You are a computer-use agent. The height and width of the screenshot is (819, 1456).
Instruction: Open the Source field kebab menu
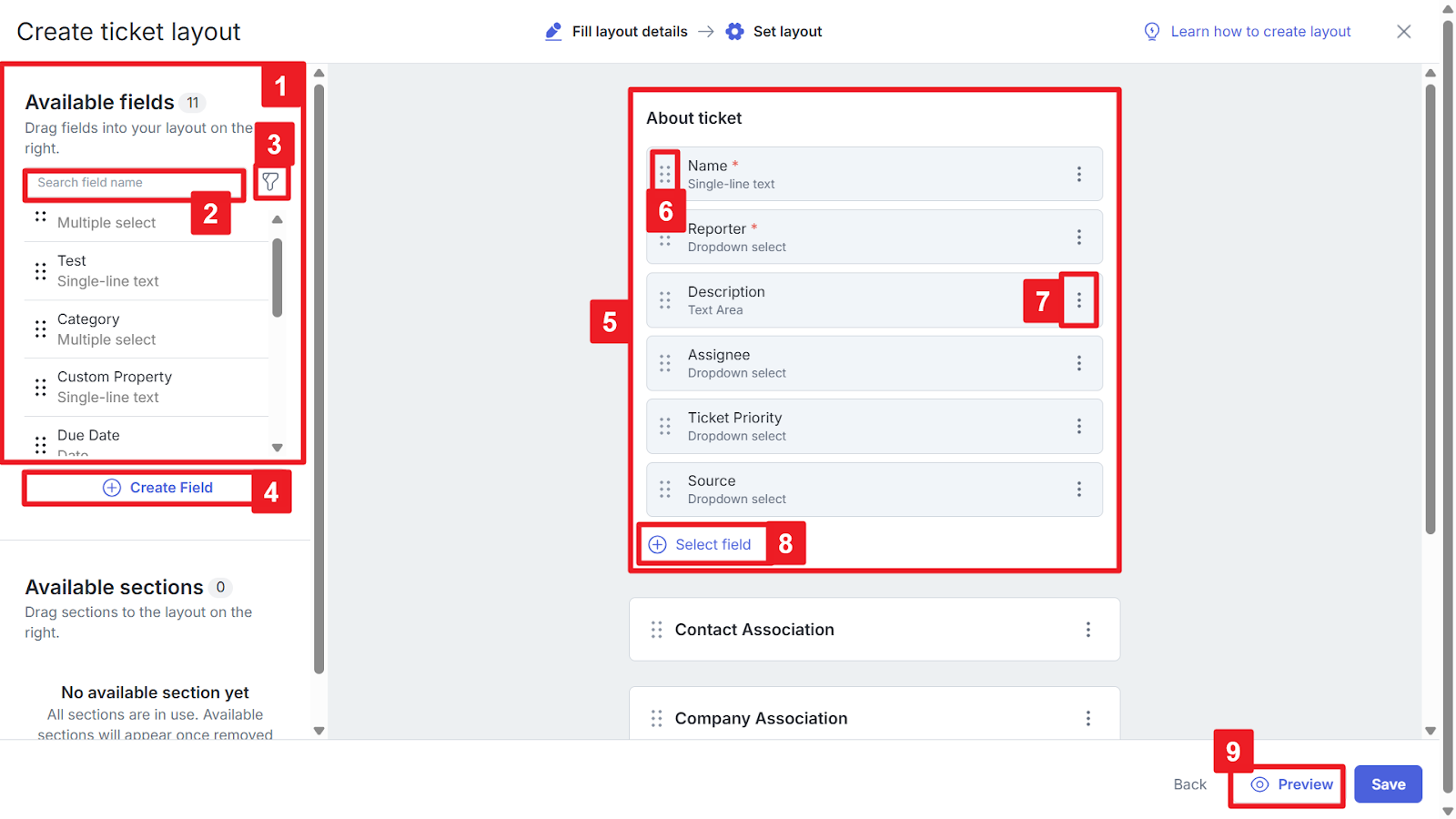[x=1079, y=490]
